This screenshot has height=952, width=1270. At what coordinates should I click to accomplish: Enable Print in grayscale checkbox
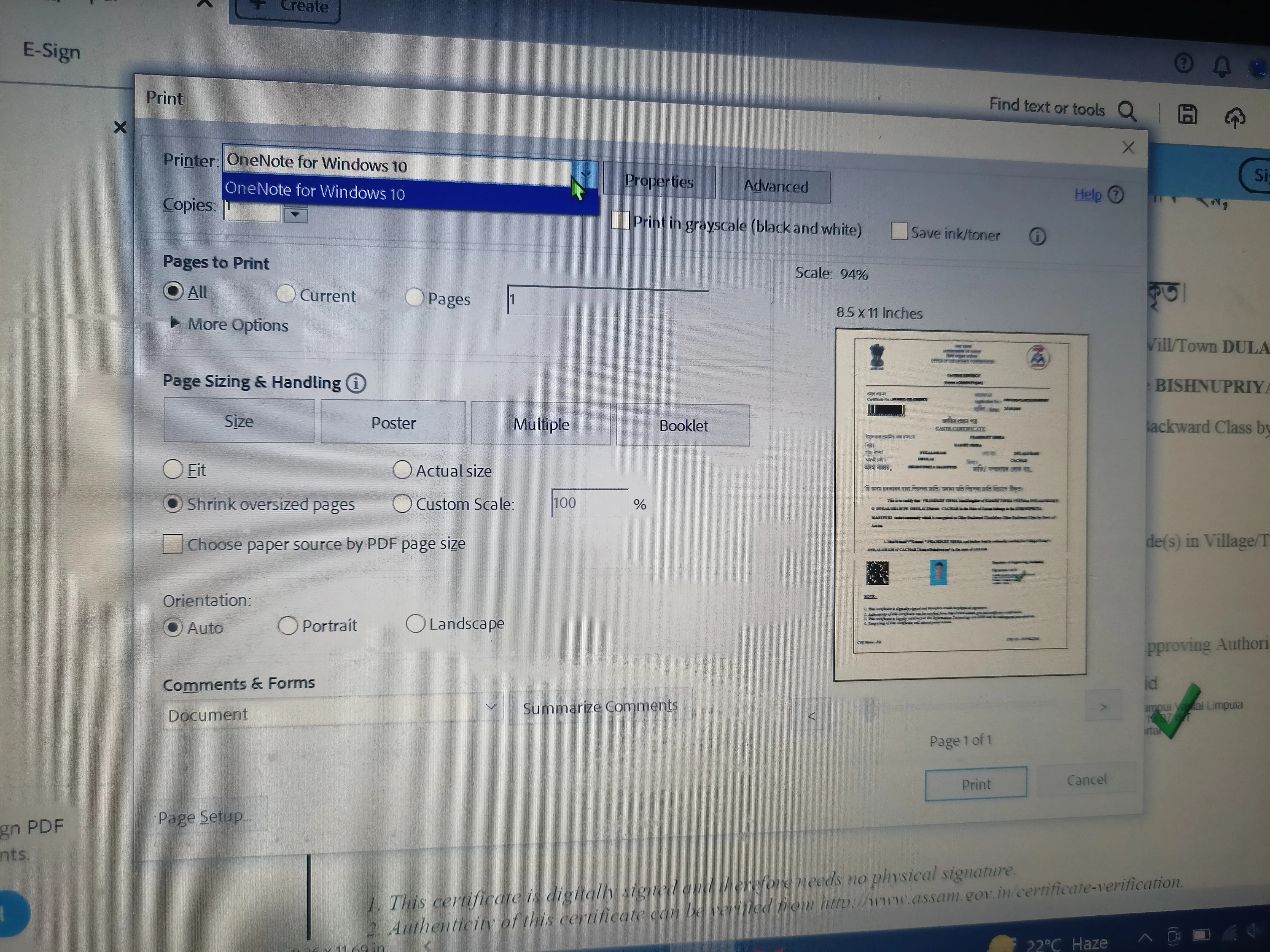pos(620,221)
